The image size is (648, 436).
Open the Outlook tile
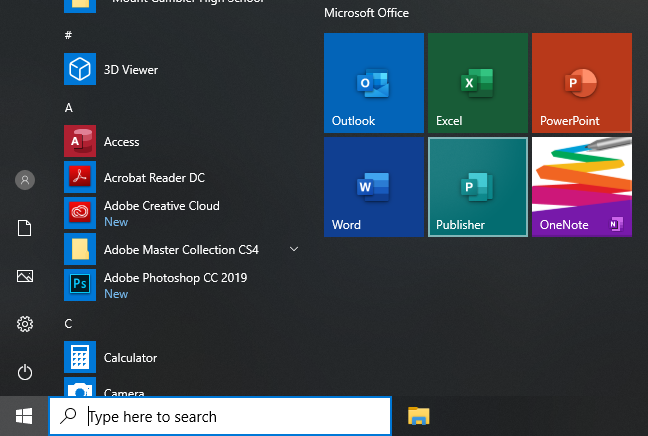[x=374, y=83]
